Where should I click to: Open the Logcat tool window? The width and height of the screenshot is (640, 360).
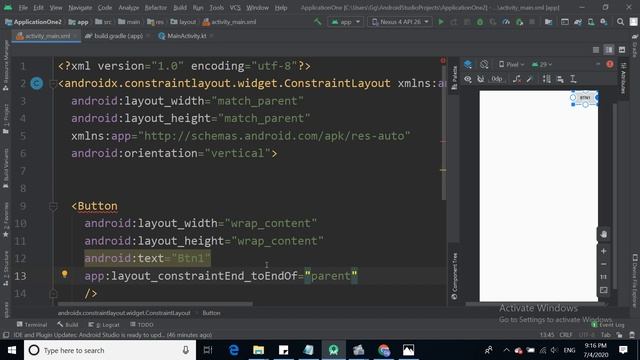click(x=104, y=324)
